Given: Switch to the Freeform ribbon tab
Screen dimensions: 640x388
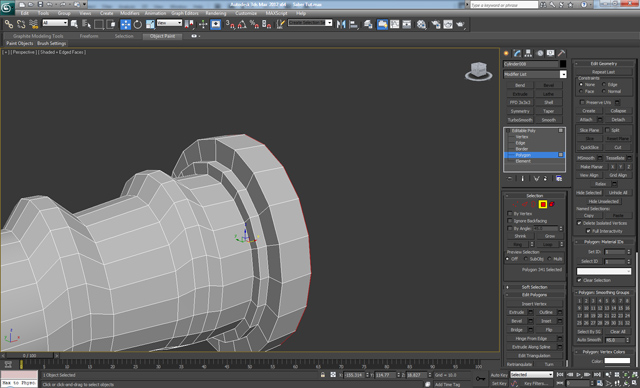Looking at the screenshot, I should coord(89,36).
